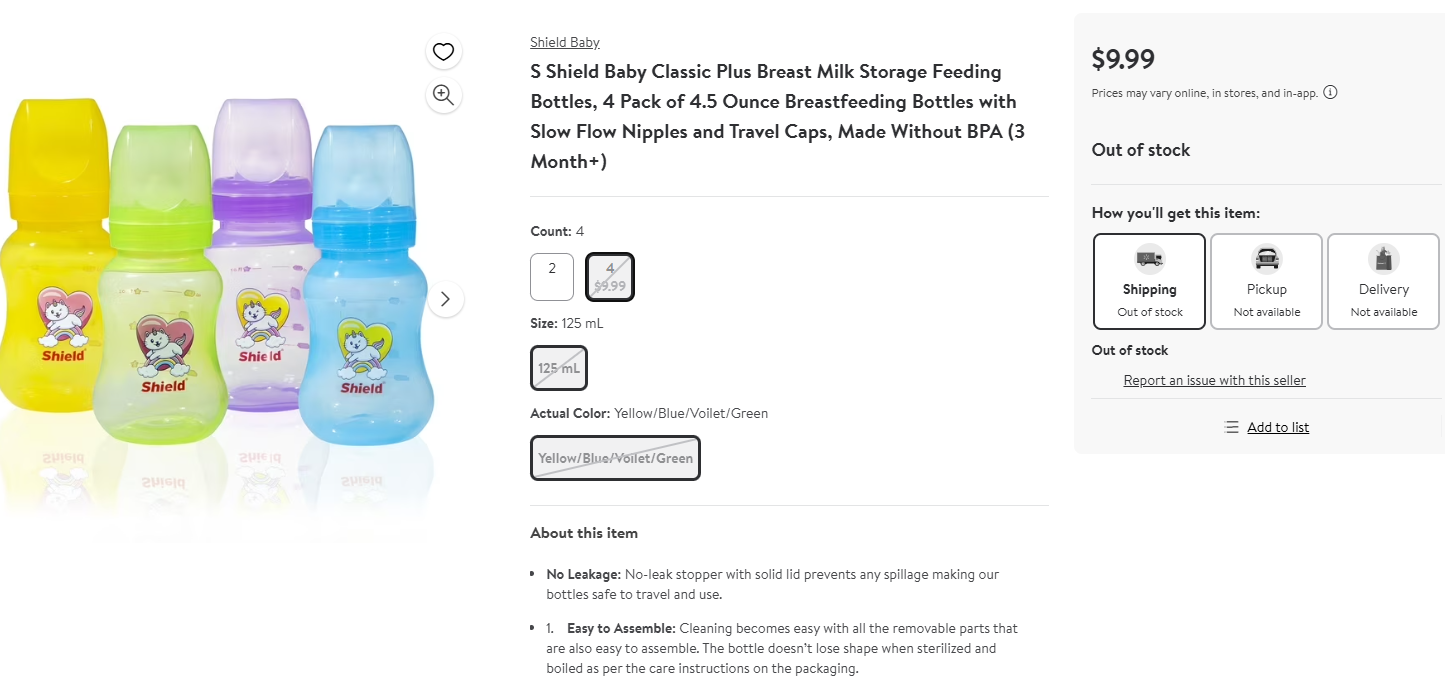Click the heart favorite icon
Screen dimensions: 1445x693
pos(443,52)
